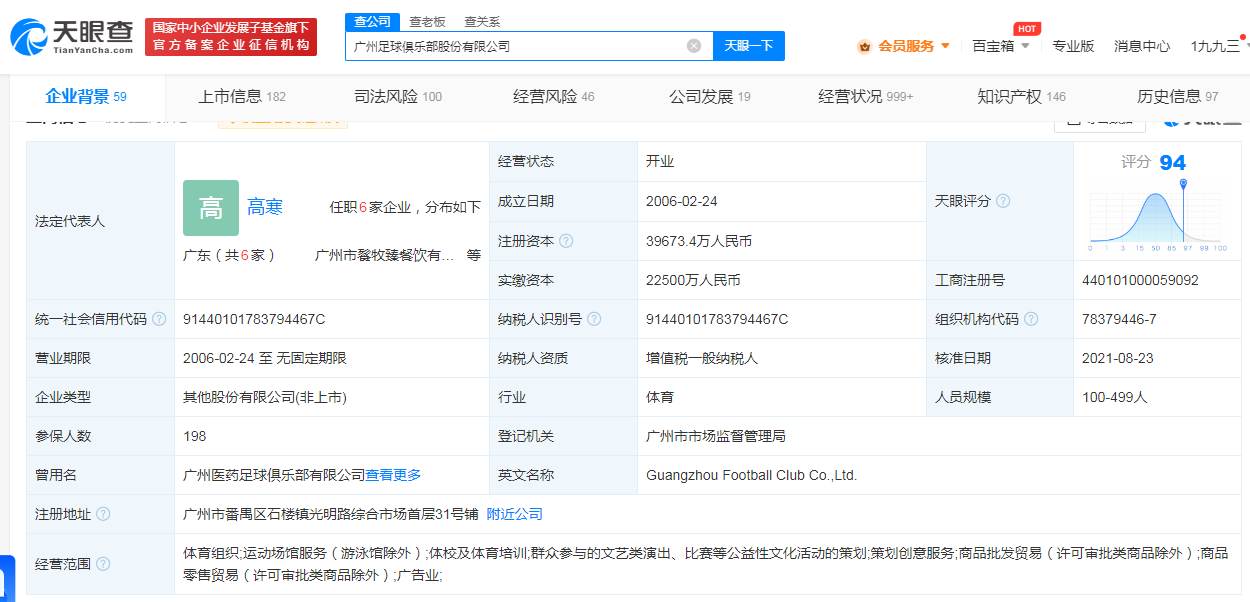The width and height of the screenshot is (1250, 602).
Task: Click company type 其他股份有限公司(非上市)
Action: point(265,397)
